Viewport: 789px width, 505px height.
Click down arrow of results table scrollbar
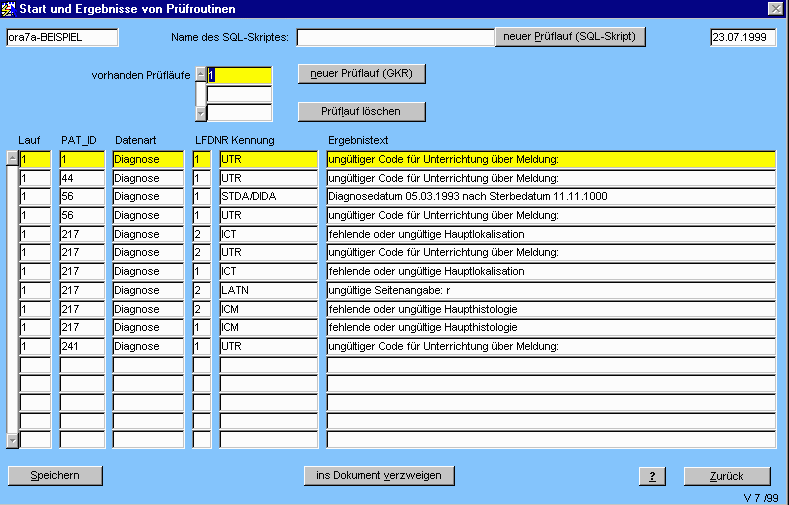[12, 440]
